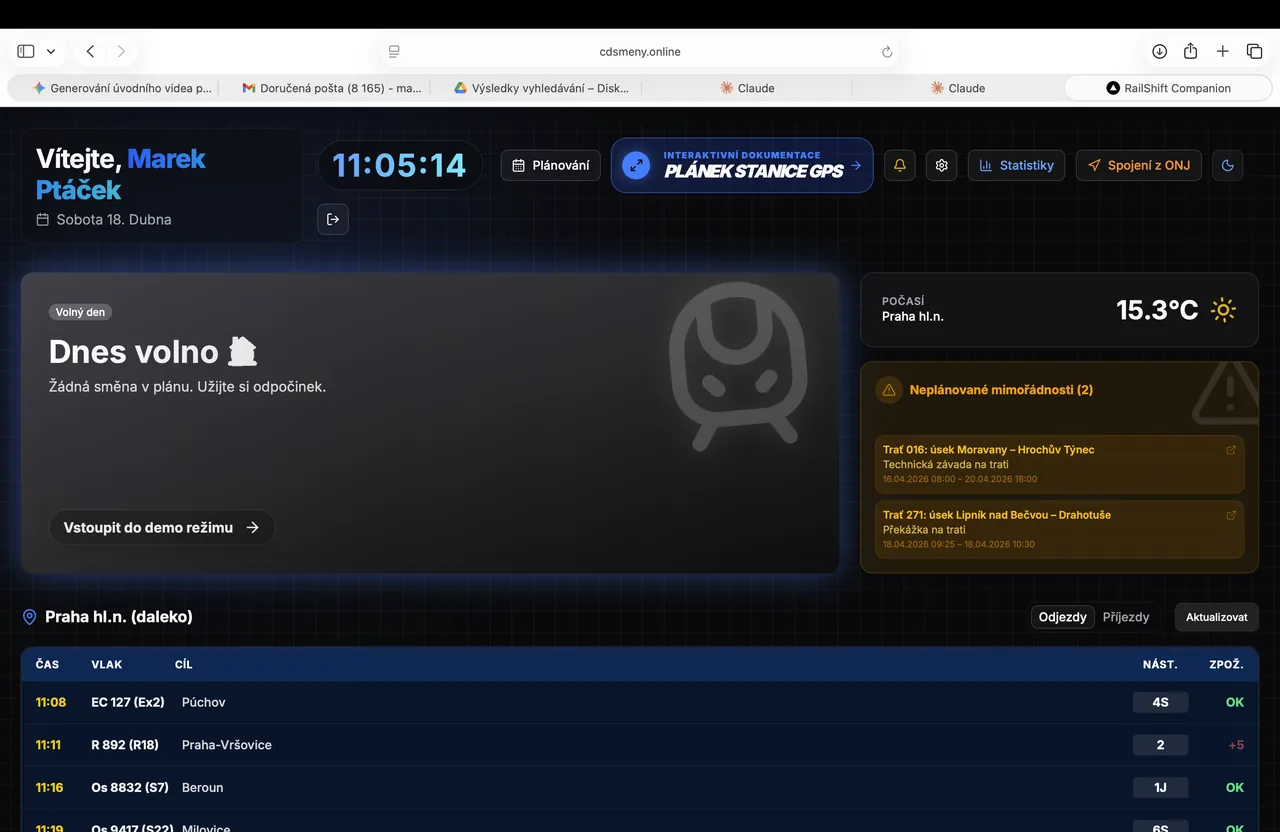Click Safari downloads icon
The width and height of the screenshot is (1280, 832).
coord(1159,51)
